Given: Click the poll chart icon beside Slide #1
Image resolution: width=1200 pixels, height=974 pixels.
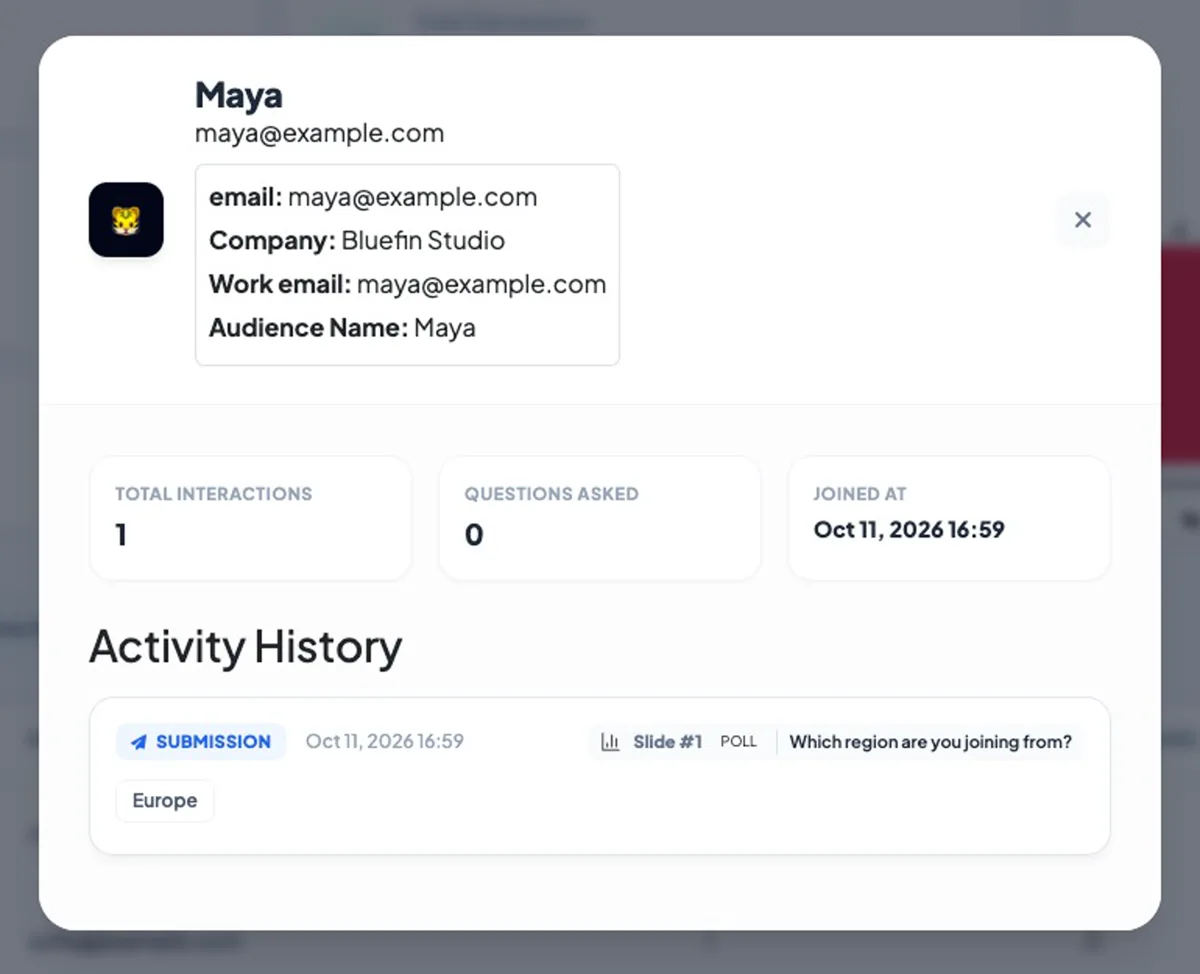Looking at the screenshot, I should click(610, 742).
